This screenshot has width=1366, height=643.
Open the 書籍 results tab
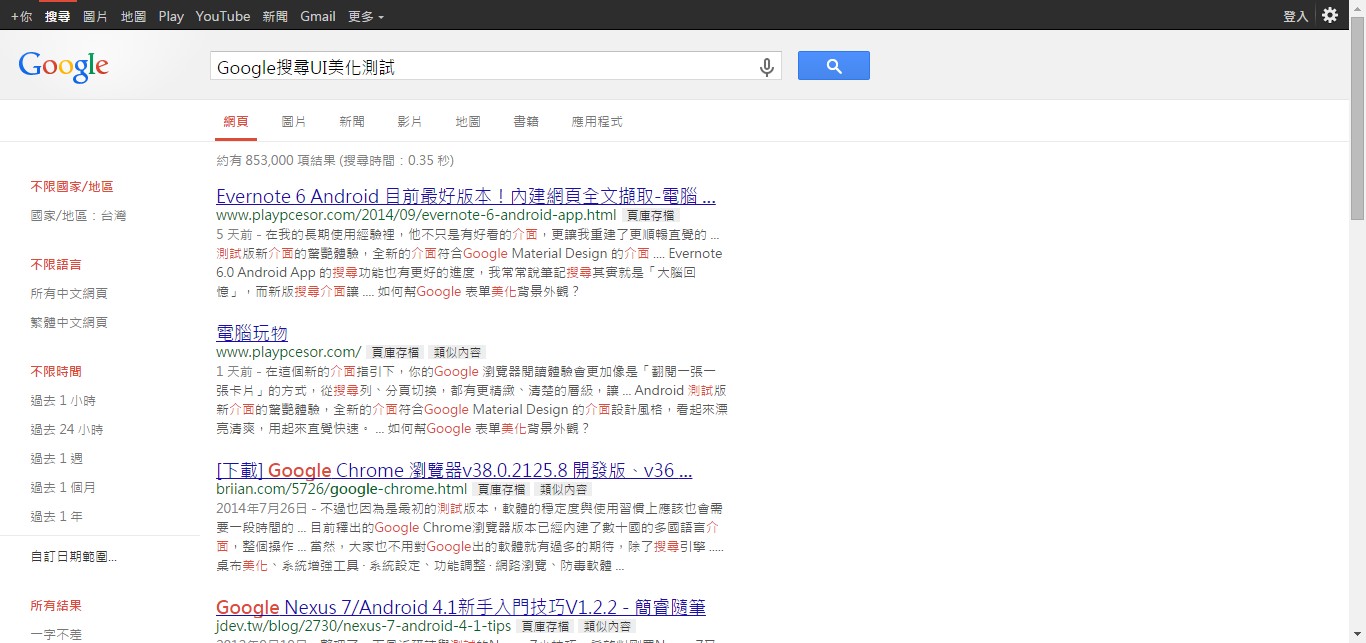coord(526,121)
